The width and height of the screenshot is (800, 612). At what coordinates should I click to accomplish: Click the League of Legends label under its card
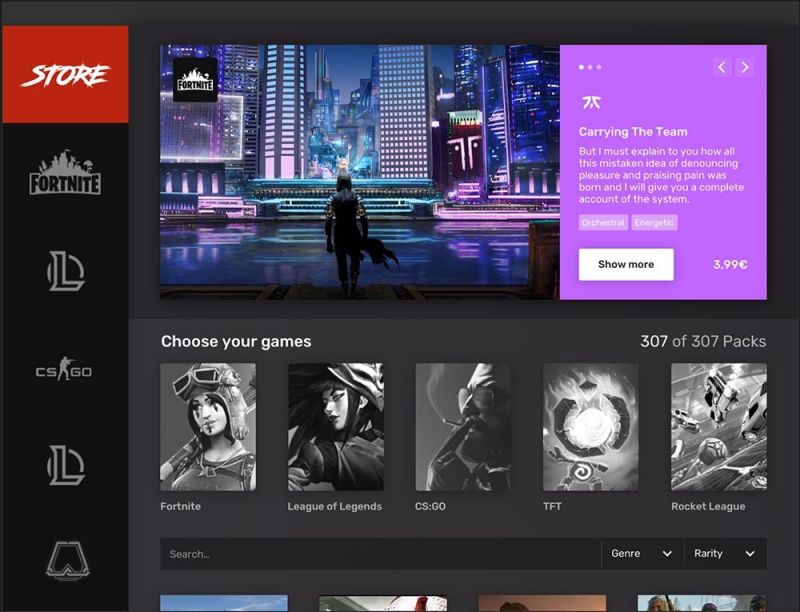pos(335,506)
